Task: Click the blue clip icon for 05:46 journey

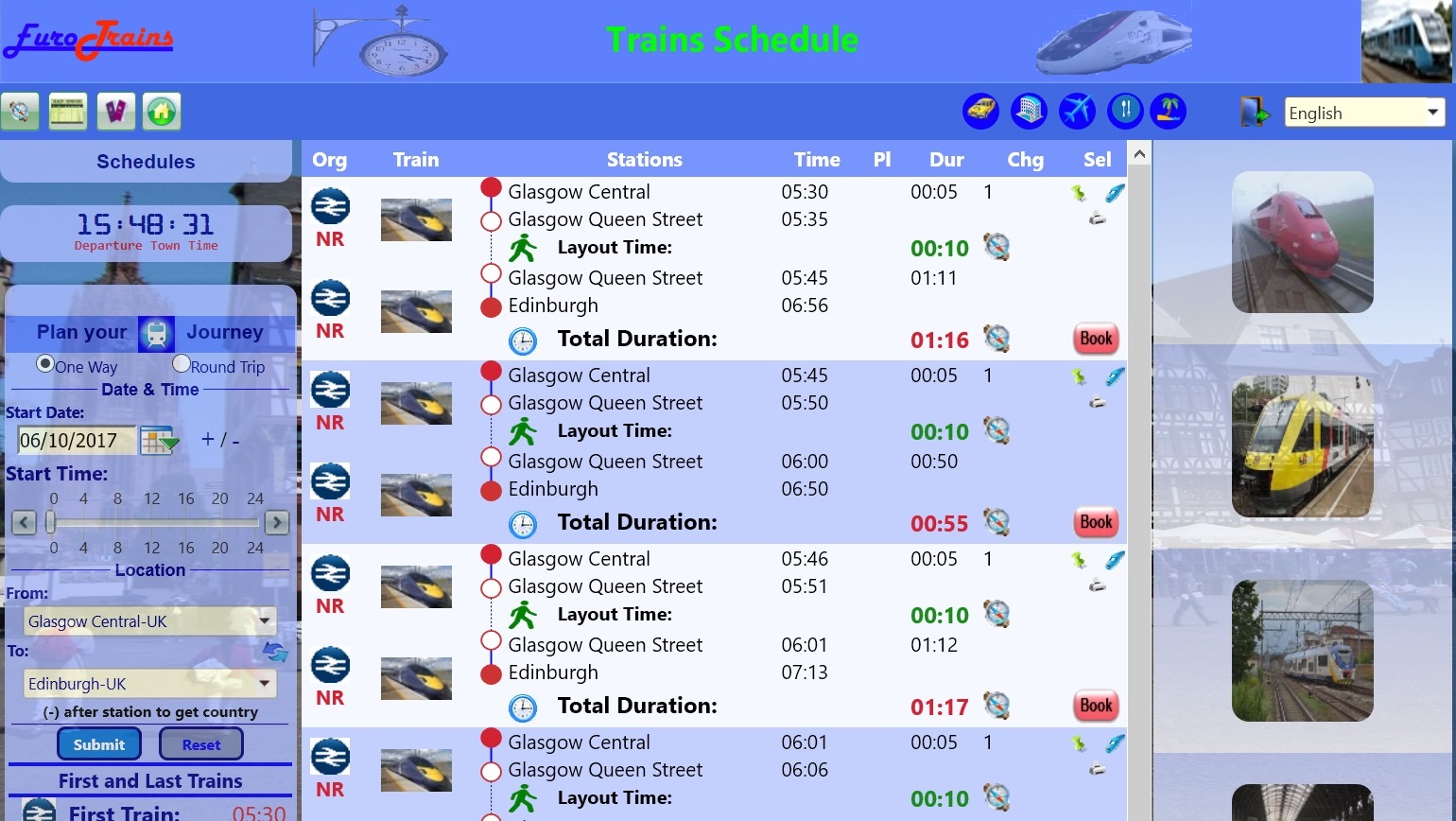Action: click(1115, 560)
